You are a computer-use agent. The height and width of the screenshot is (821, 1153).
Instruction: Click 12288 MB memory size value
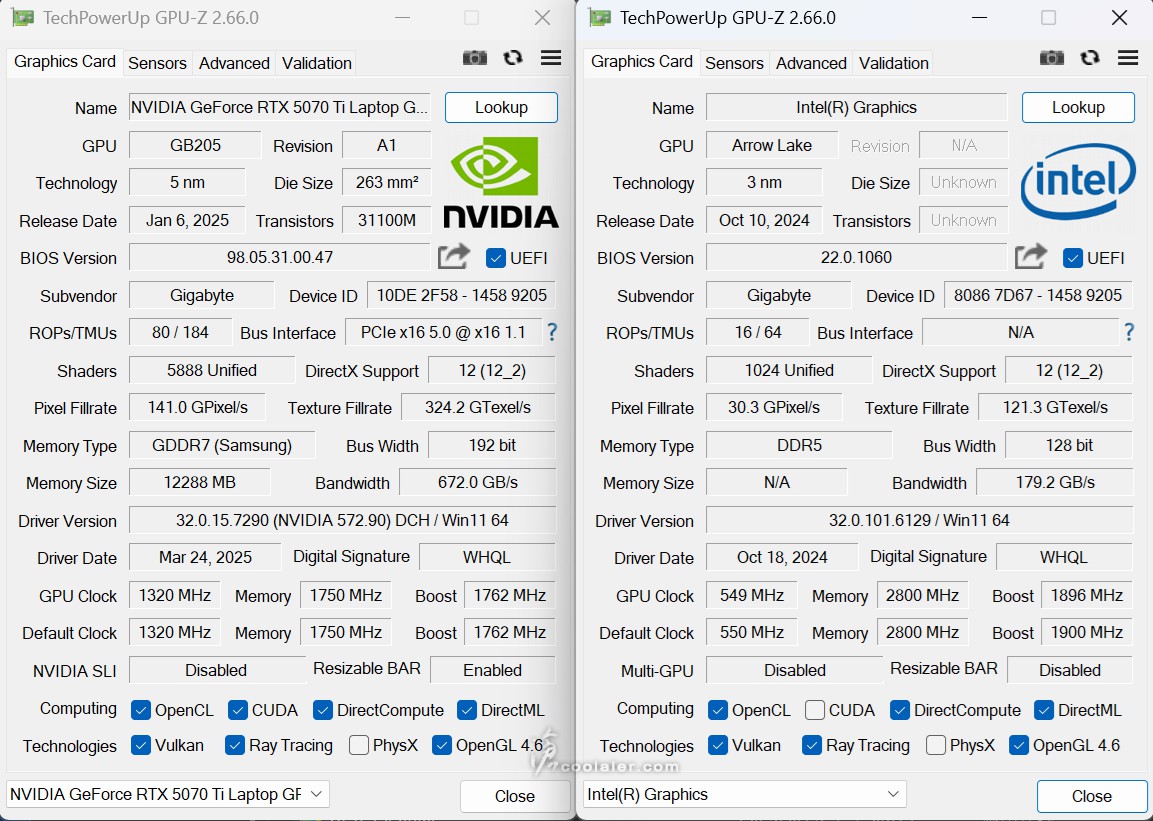[199, 482]
